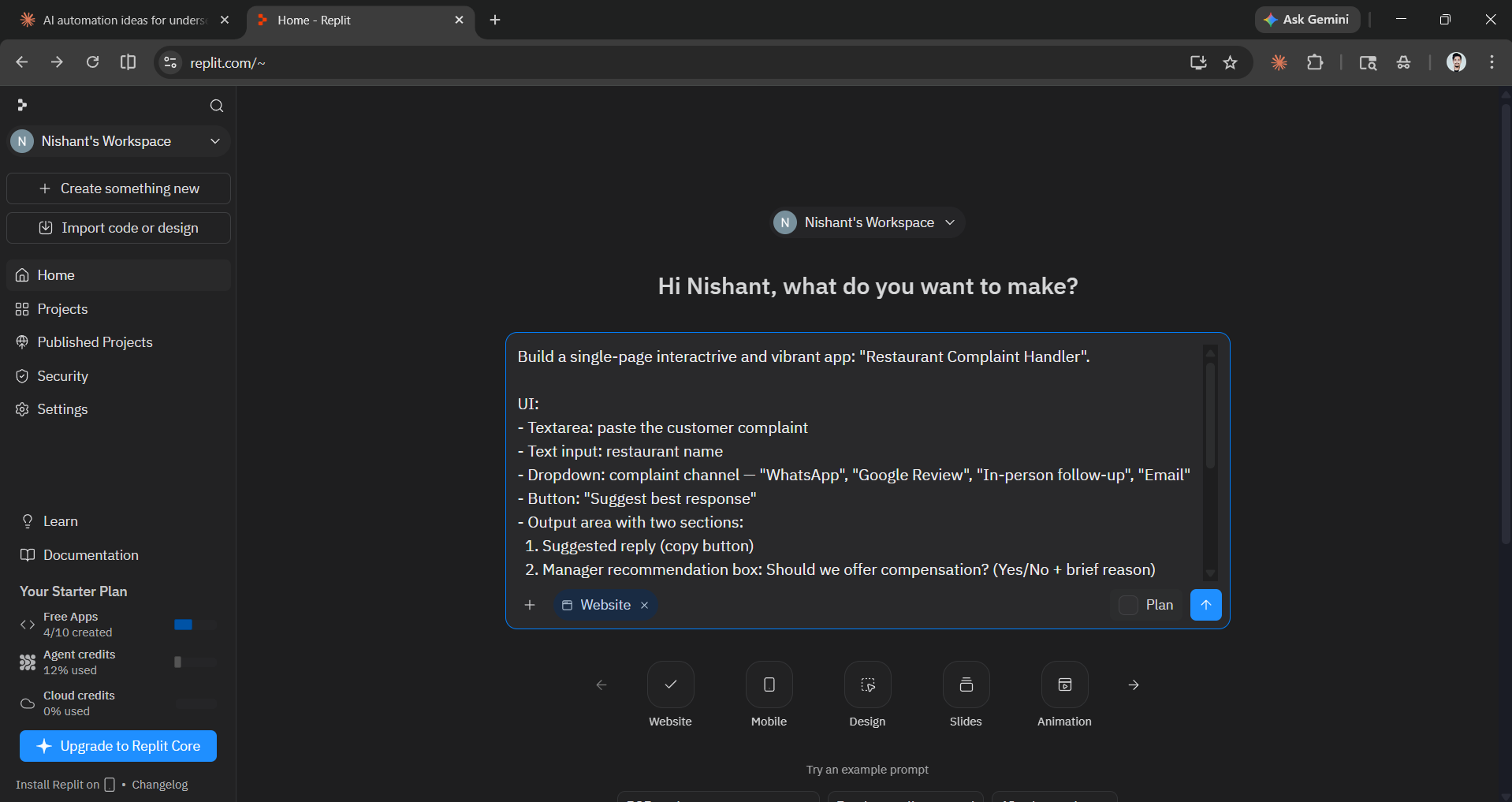Click the Ask Gemini button
1512x802 pixels.
[x=1306, y=20]
